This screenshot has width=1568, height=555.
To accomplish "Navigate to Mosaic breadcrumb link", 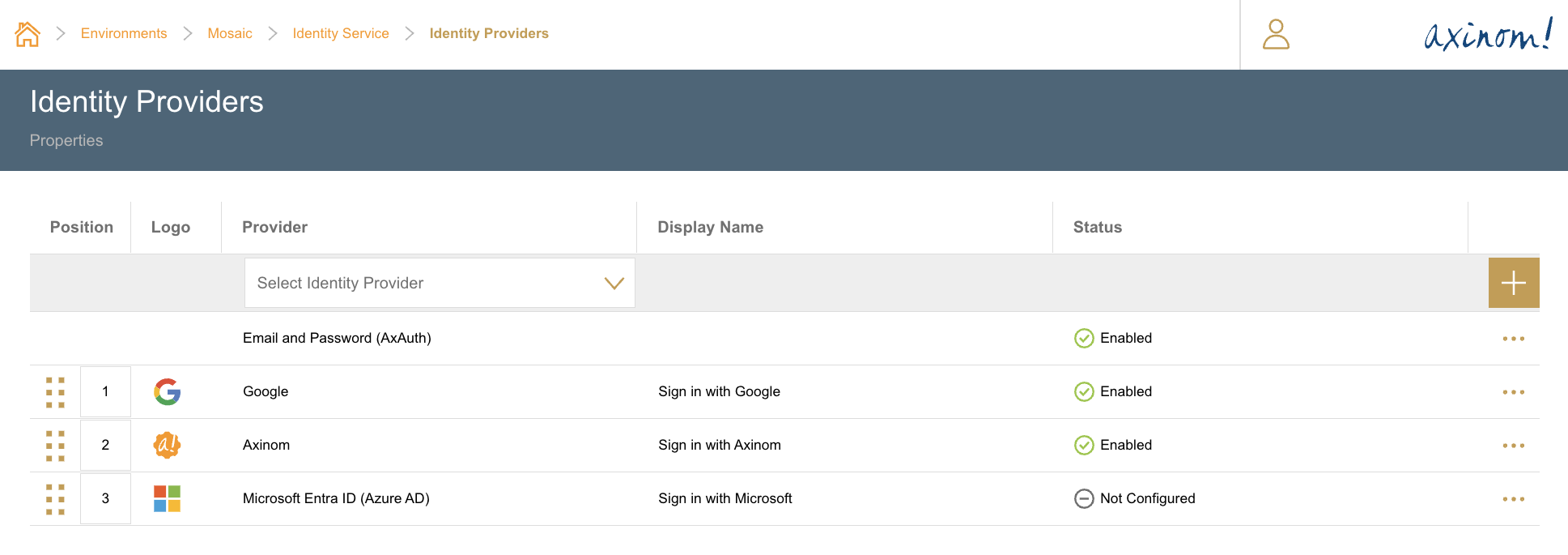I will [230, 33].
